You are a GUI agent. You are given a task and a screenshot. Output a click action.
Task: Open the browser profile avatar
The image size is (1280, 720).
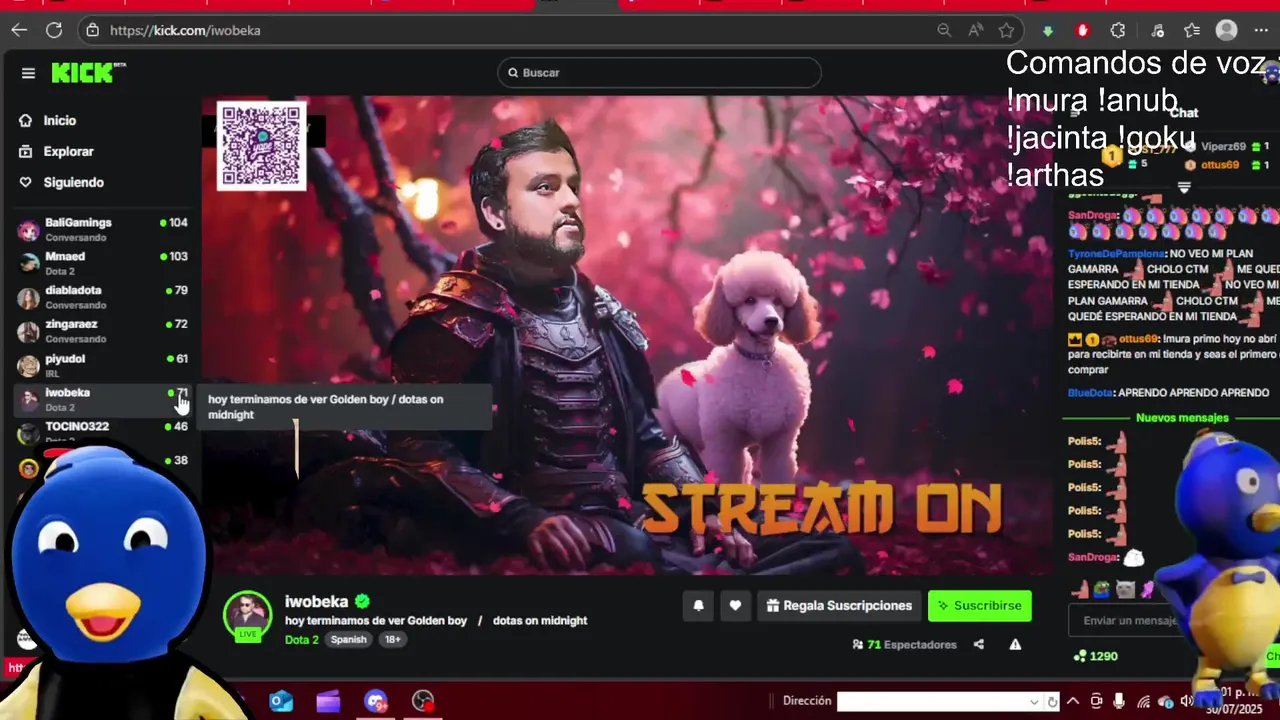click(x=1227, y=30)
